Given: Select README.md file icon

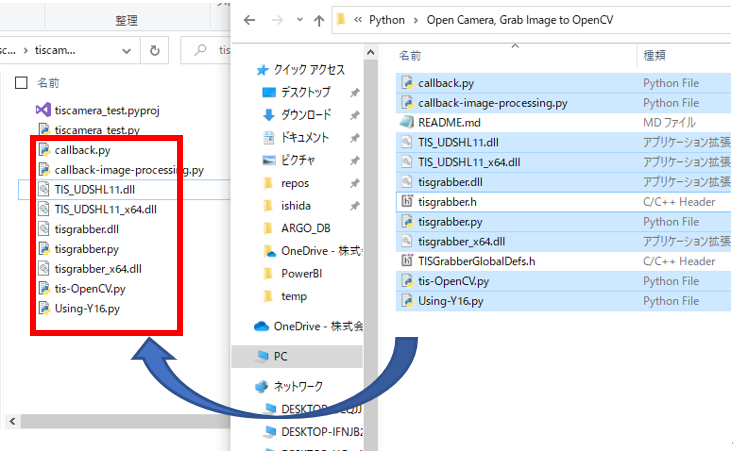Looking at the screenshot, I should coord(407,122).
